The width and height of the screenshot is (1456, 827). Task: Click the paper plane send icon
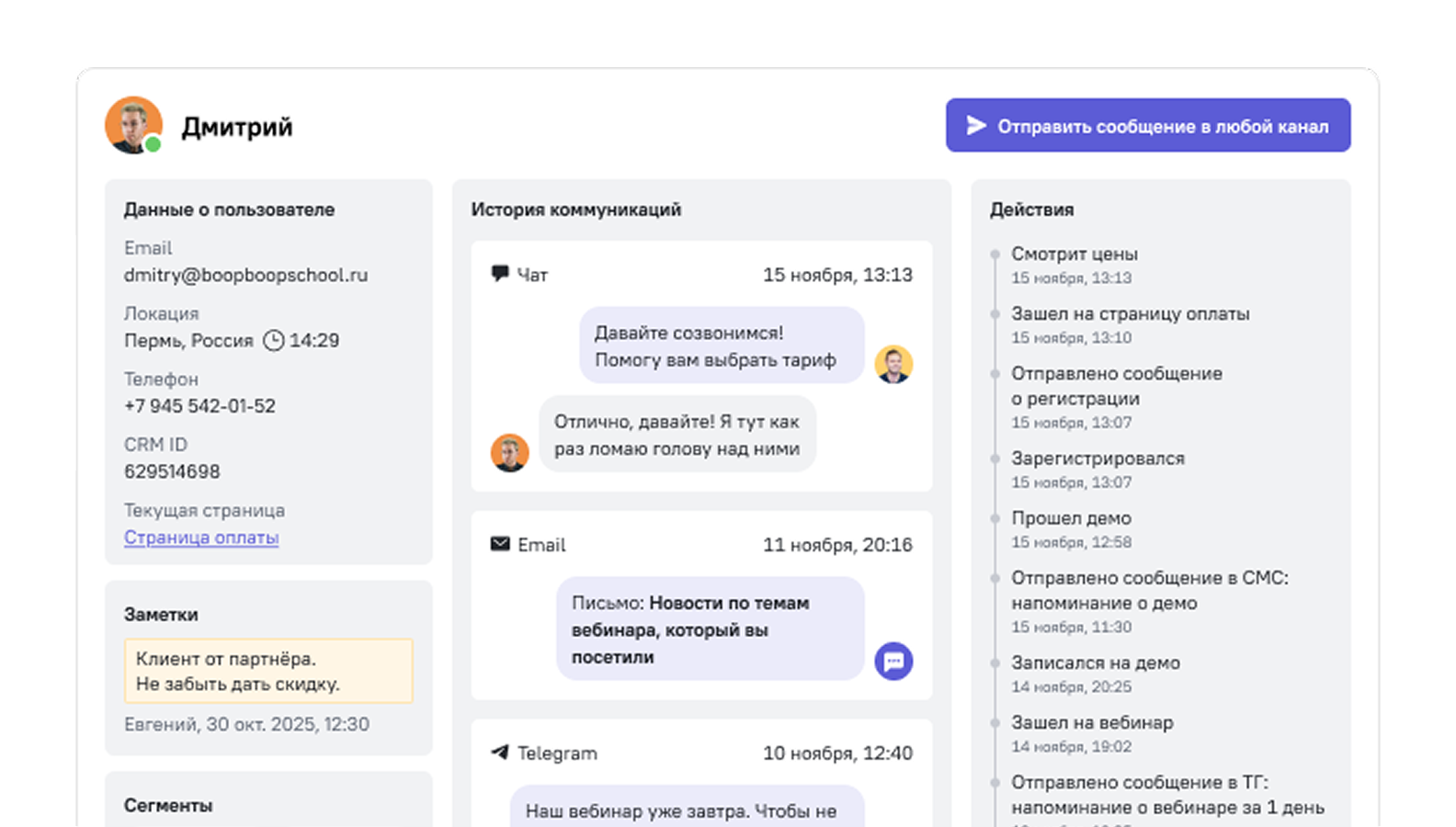(976, 126)
